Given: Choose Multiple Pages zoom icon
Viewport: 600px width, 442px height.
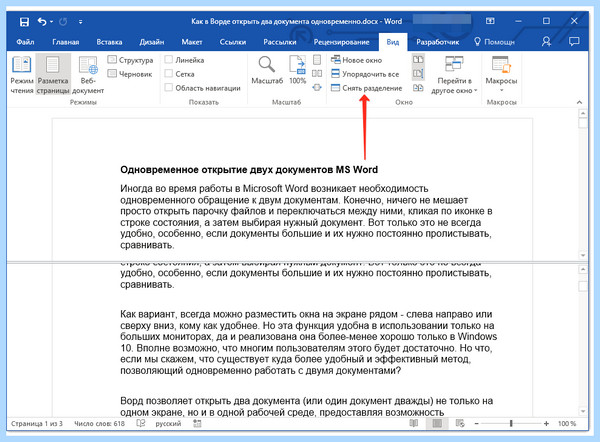Looking at the screenshot, I should (317, 73).
